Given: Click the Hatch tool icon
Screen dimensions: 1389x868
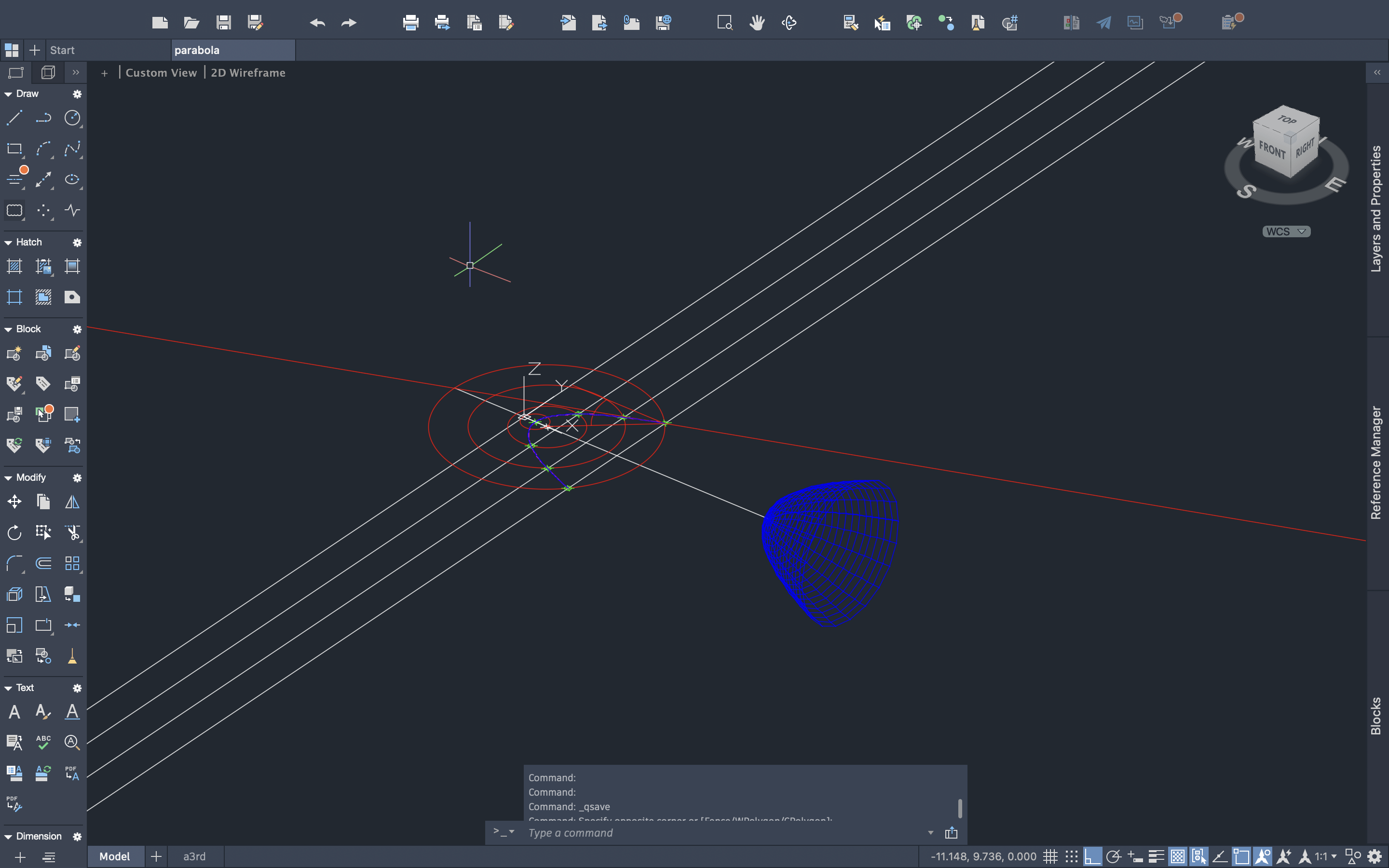Looking at the screenshot, I should pos(14,266).
